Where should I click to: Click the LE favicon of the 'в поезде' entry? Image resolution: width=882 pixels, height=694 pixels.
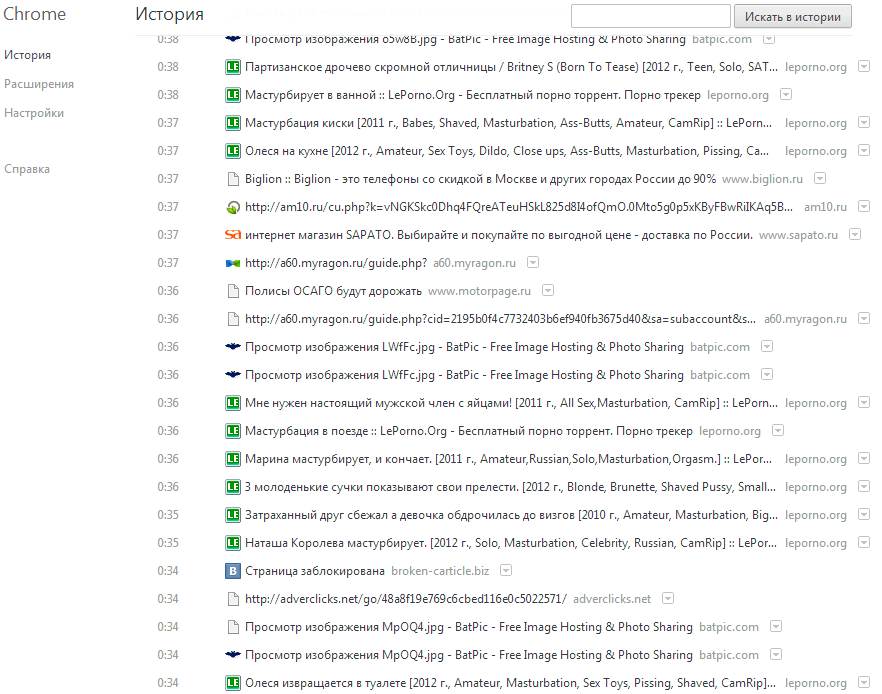pyautogui.click(x=232, y=431)
